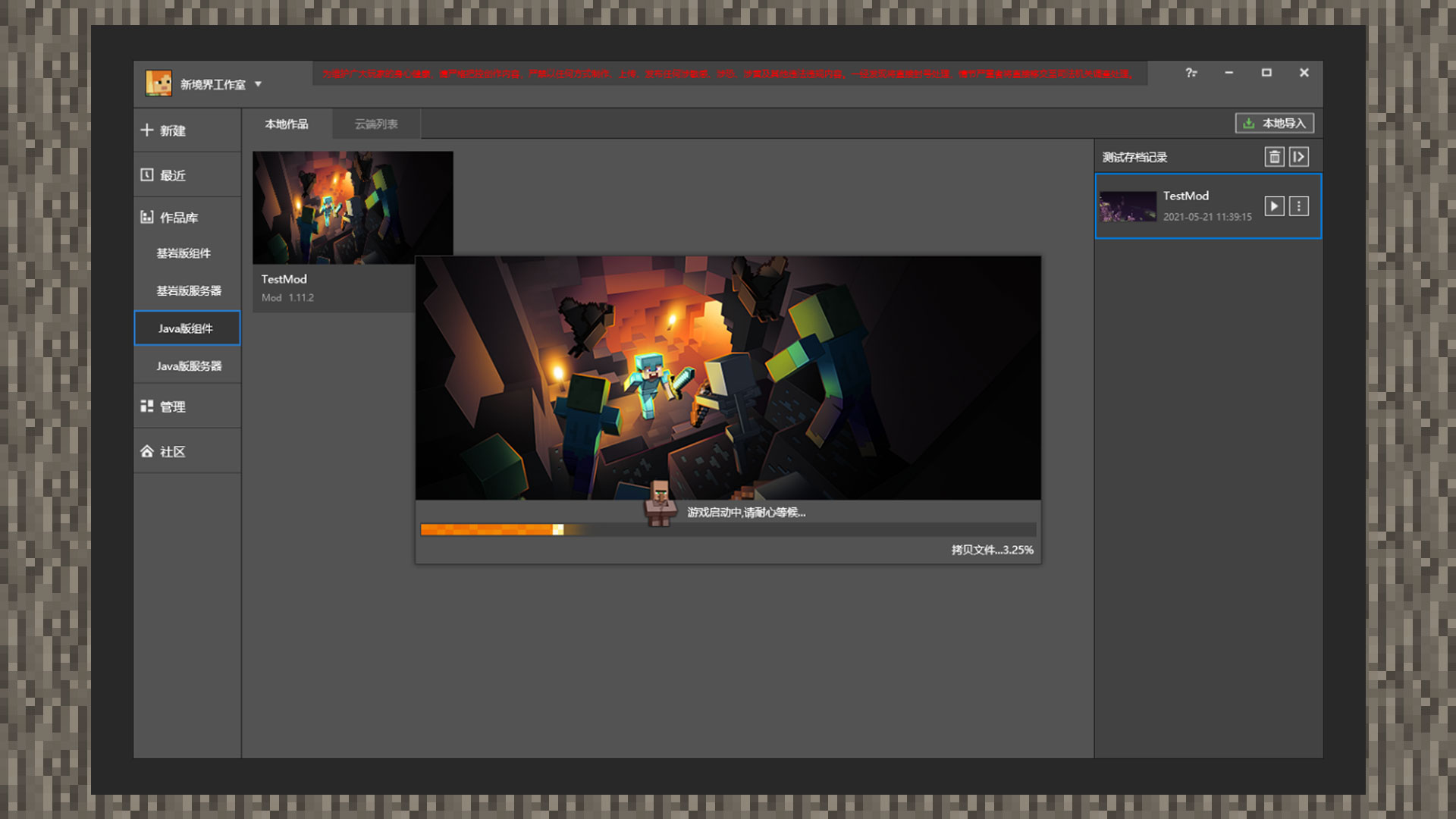Image resolution: width=1456 pixels, height=819 pixels.
Task: Collapse test save records panel icon
Action: tap(1299, 157)
